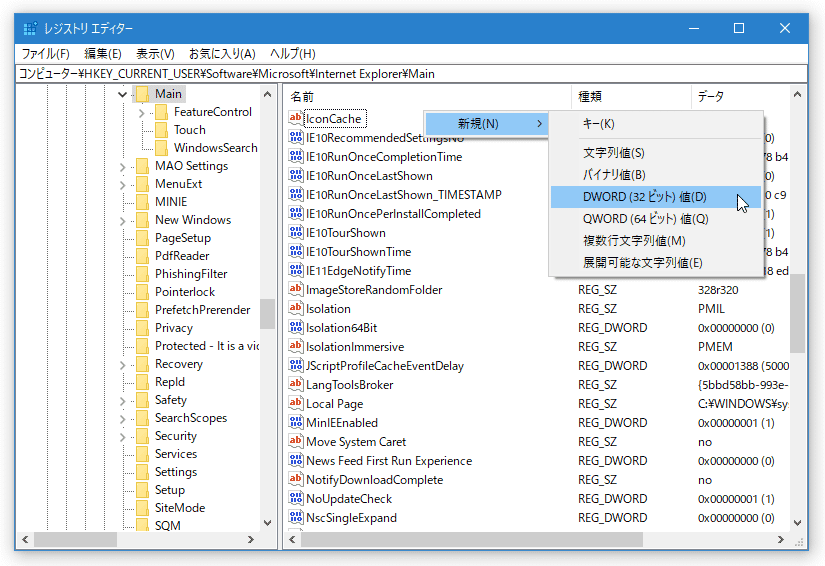825x566 pixels.
Task: Click the value list horizontal scrollbar thumb
Action: coord(471,539)
